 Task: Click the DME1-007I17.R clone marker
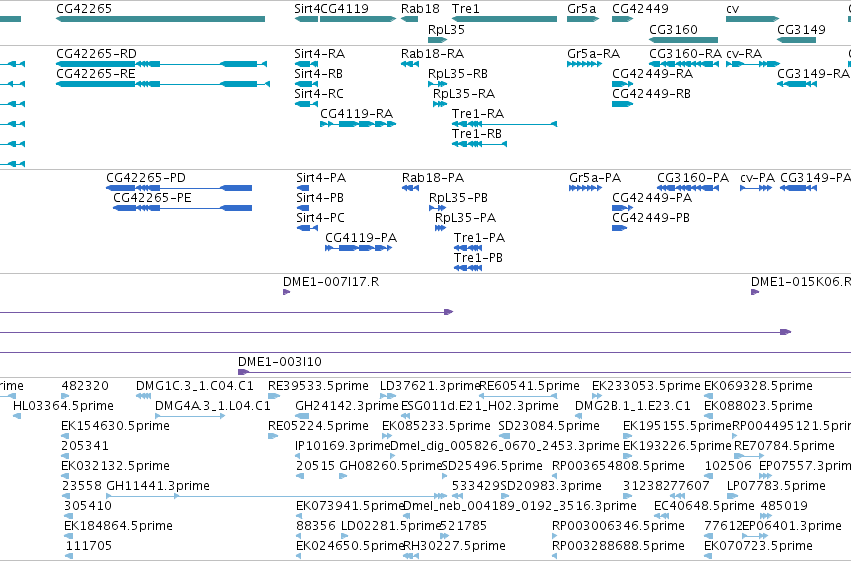coord(287,292)
